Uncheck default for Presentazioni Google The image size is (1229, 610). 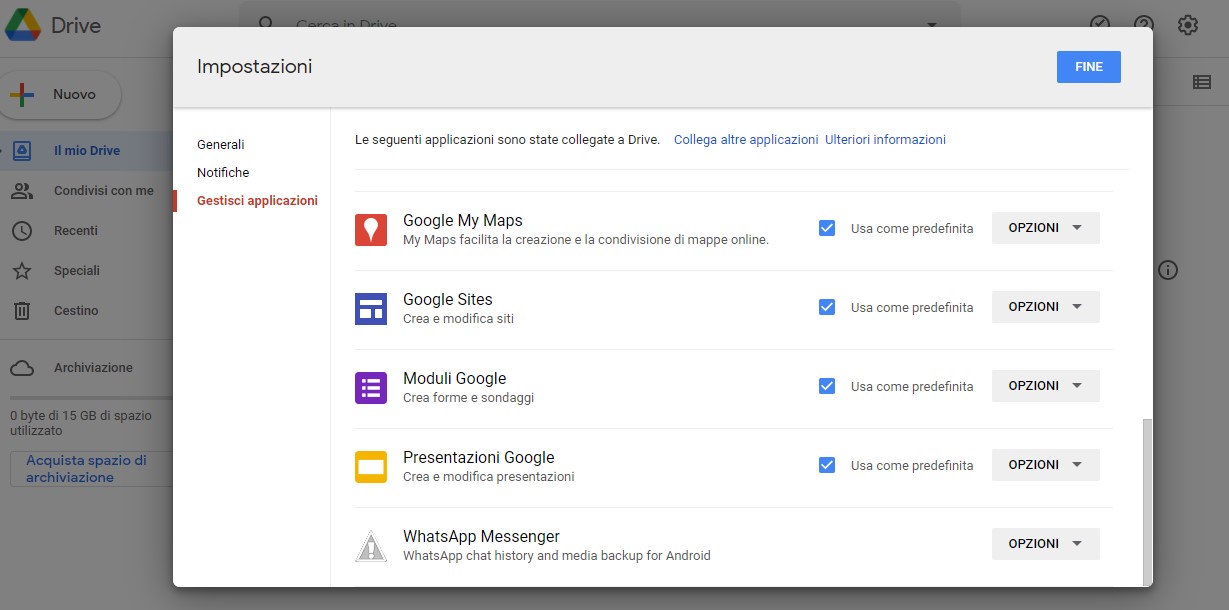click(x=827, y=465)
